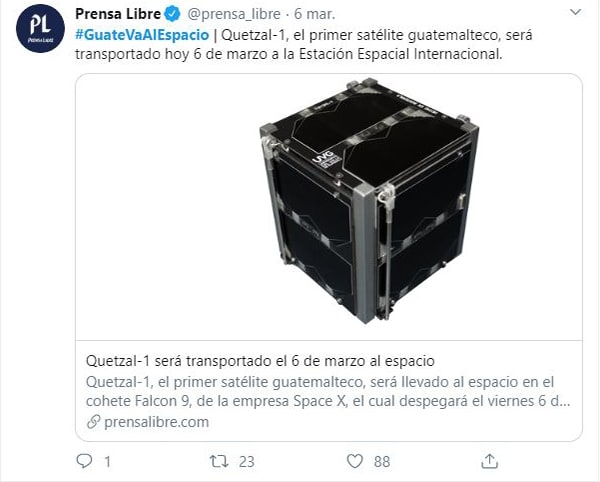Image resolution: width=600 pixels, height=482 pixels.
Task: Open the tweet reply bubble icon
Action: [x=84, y=461]
